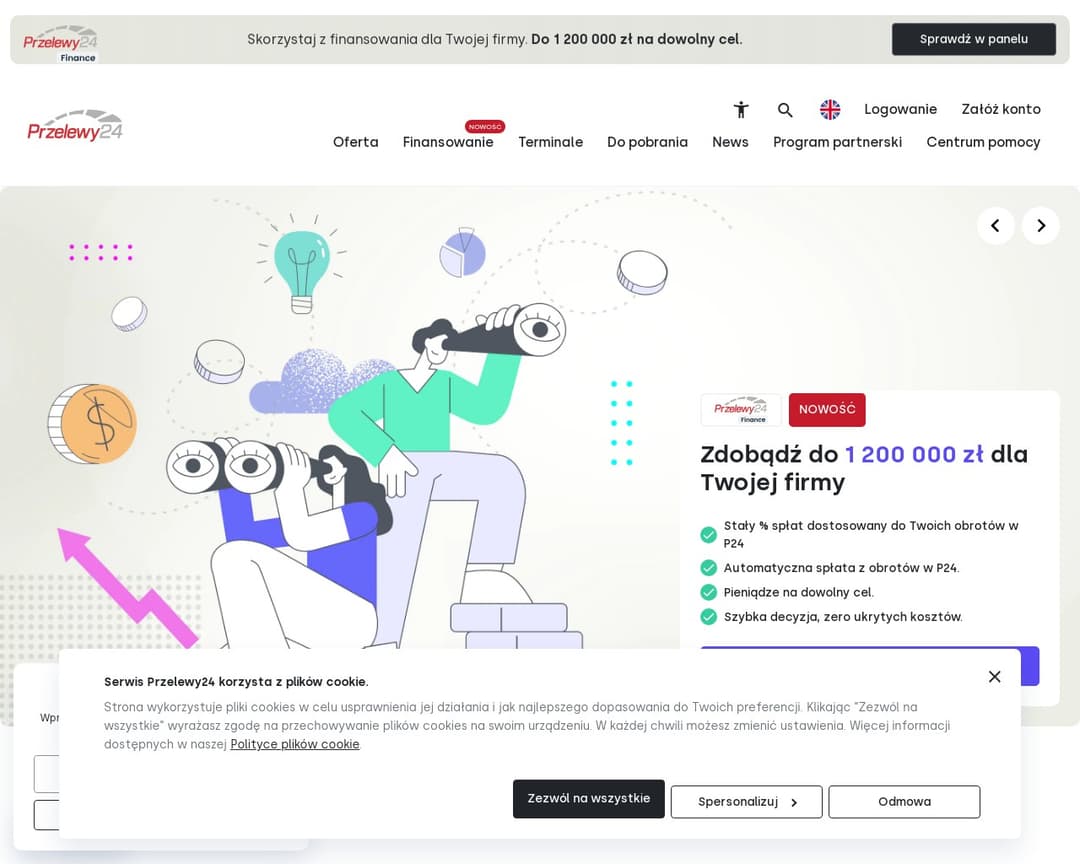Open Centrum pomocy link
Viewport: 1080px width, 864px height.
983,142
